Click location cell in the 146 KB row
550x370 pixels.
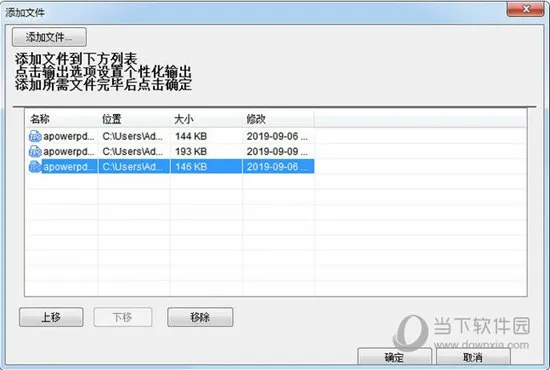click(x=133, y=167)
